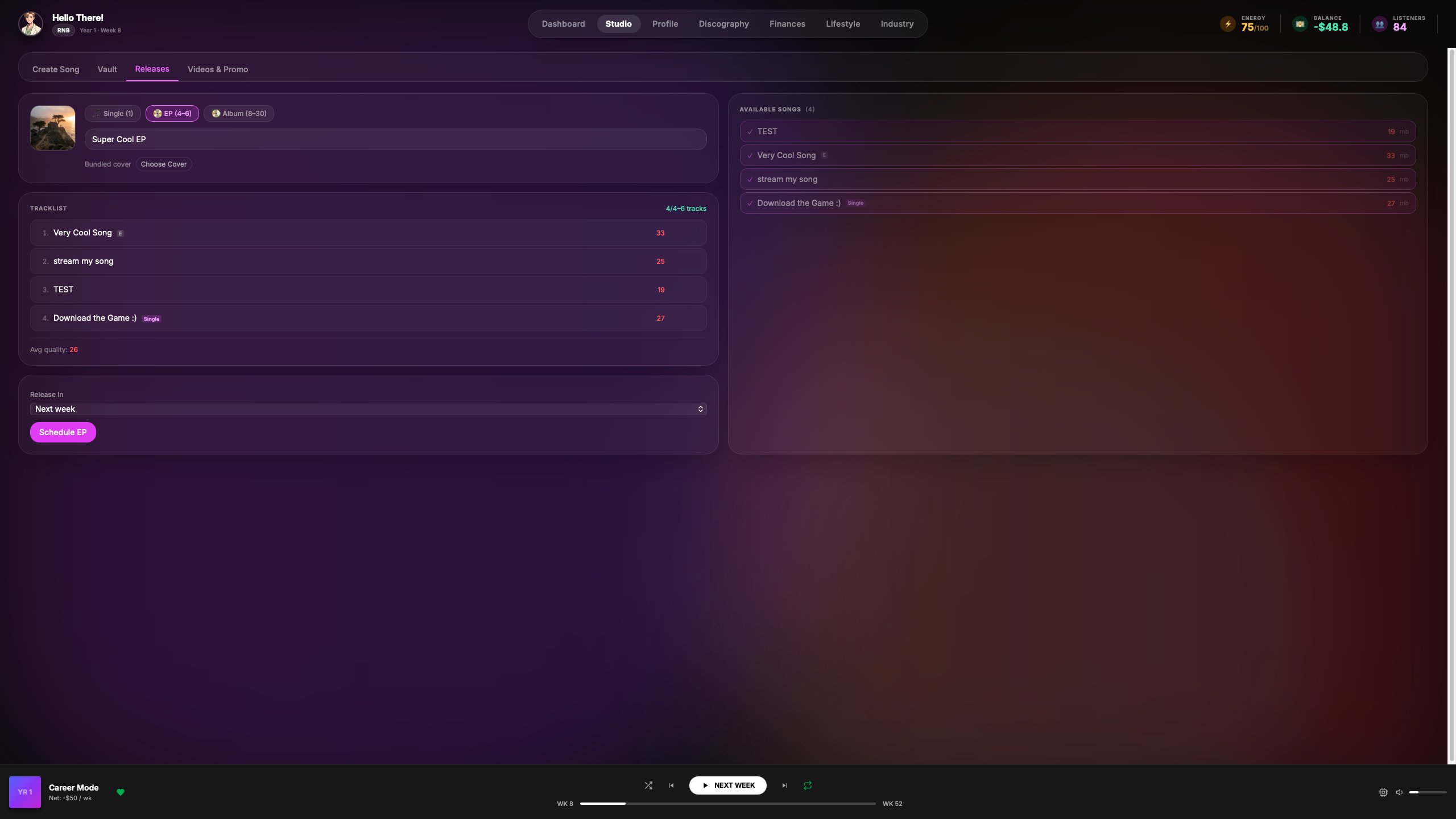Click the player avatar picture
Screen dimensions: 1456x819
coord(31,24)
